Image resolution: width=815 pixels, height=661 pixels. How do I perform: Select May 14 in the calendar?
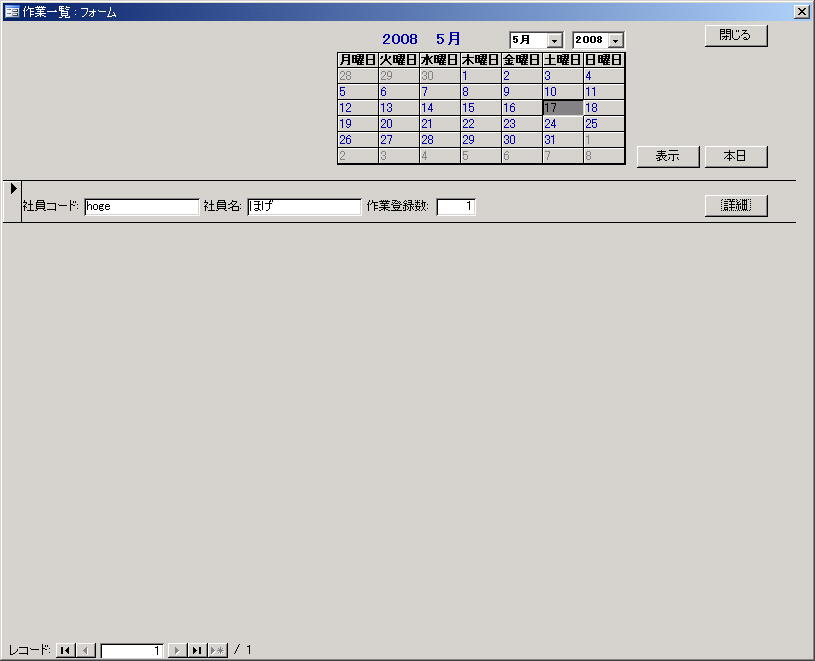440,108
